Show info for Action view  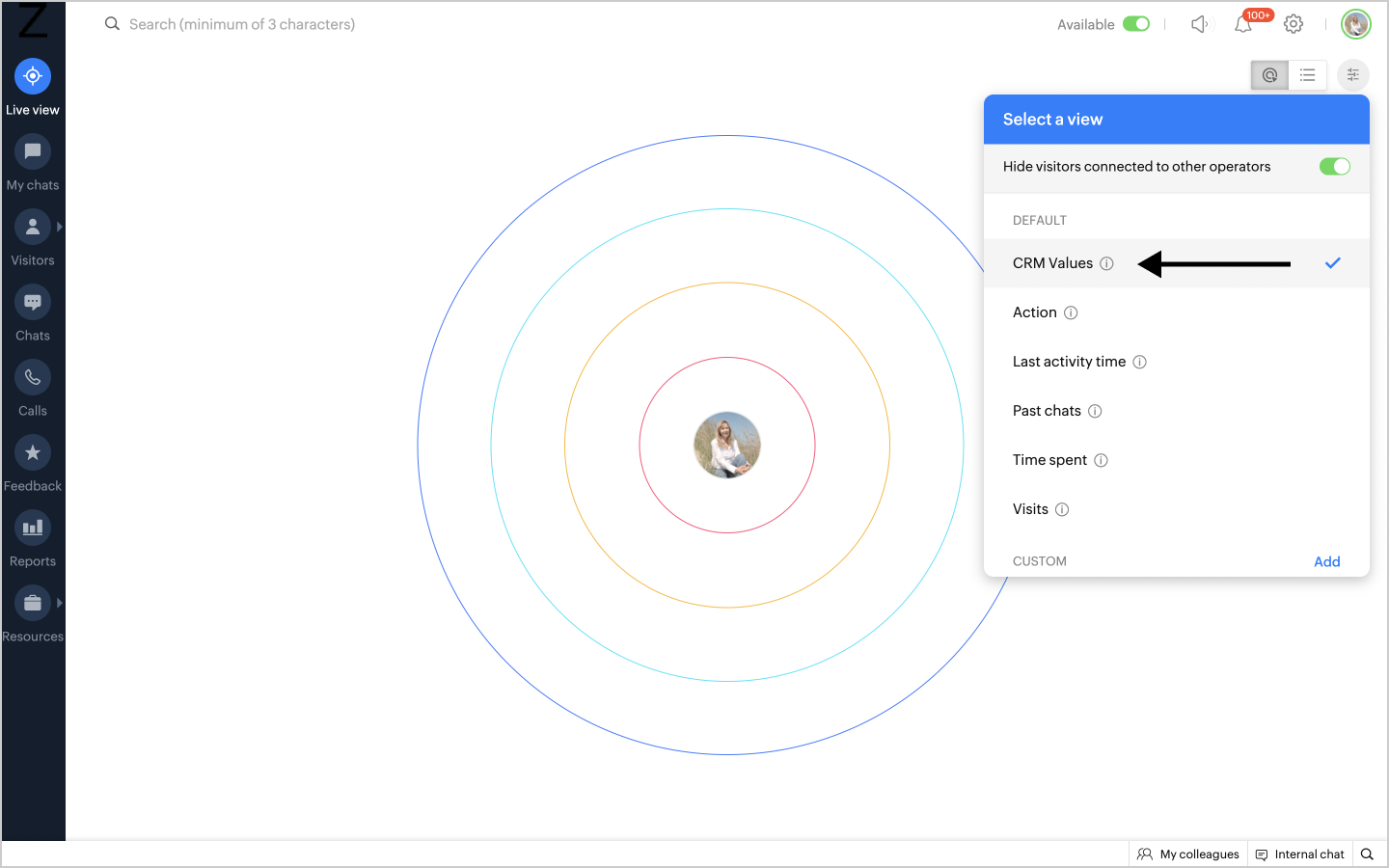1071,312
